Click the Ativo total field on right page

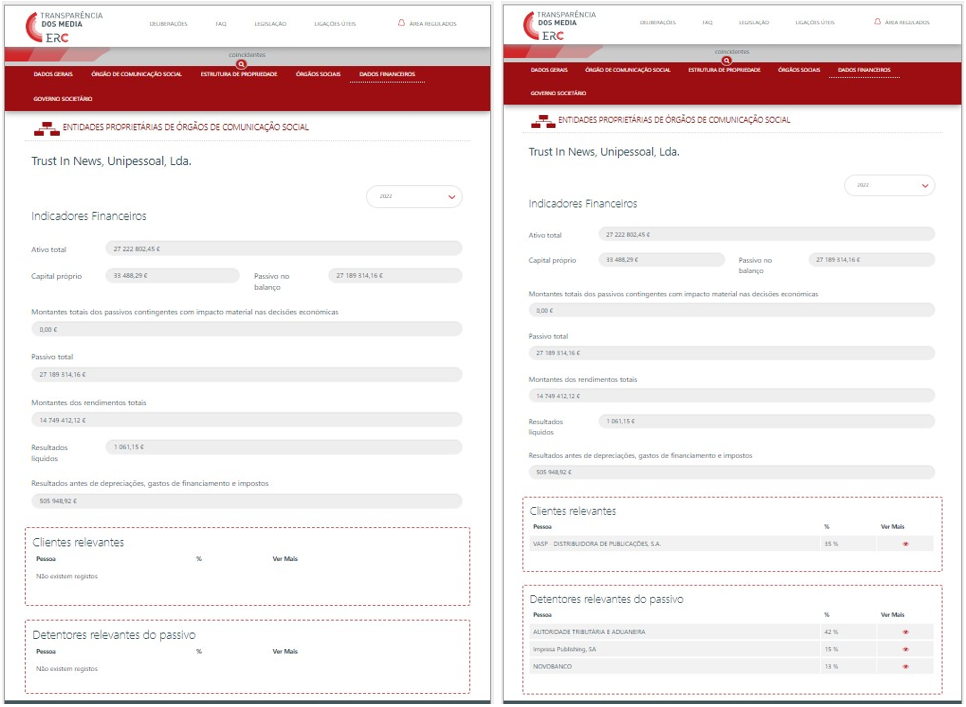(x=766, y=234)
